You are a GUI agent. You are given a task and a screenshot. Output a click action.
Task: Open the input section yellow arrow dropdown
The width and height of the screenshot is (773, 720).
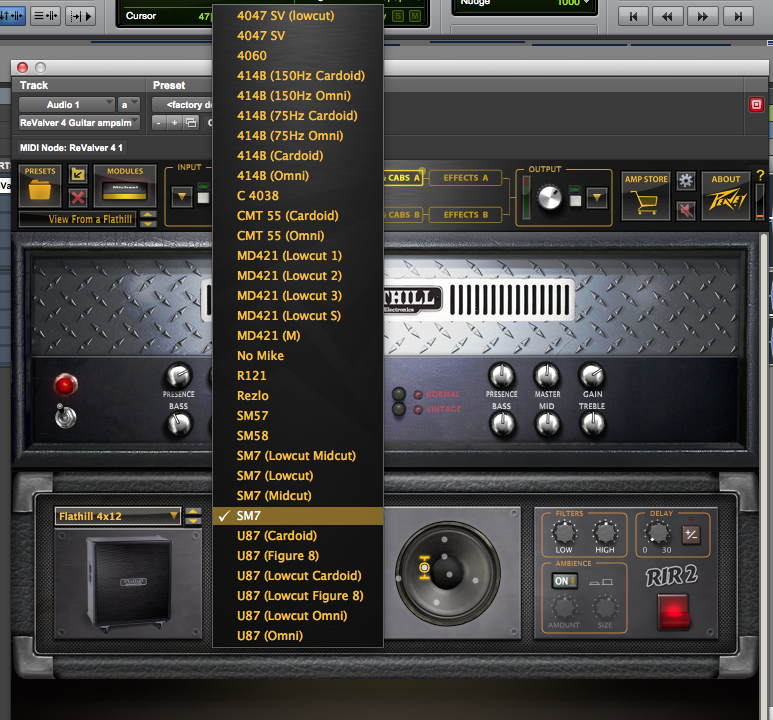tap(182, 197)
